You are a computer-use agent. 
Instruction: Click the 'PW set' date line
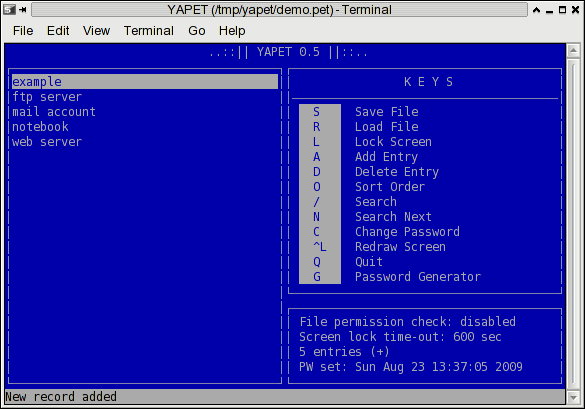tap(411, 367)
